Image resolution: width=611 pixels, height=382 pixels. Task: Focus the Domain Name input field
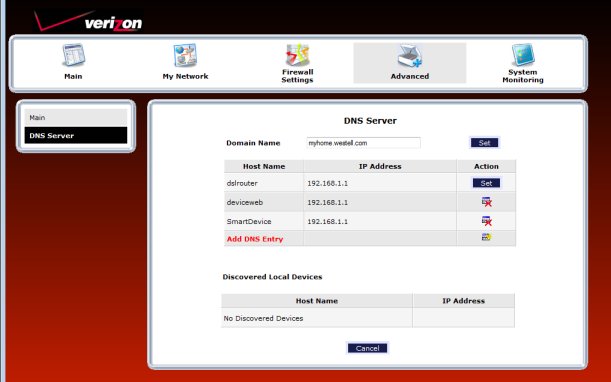point(364,143)
